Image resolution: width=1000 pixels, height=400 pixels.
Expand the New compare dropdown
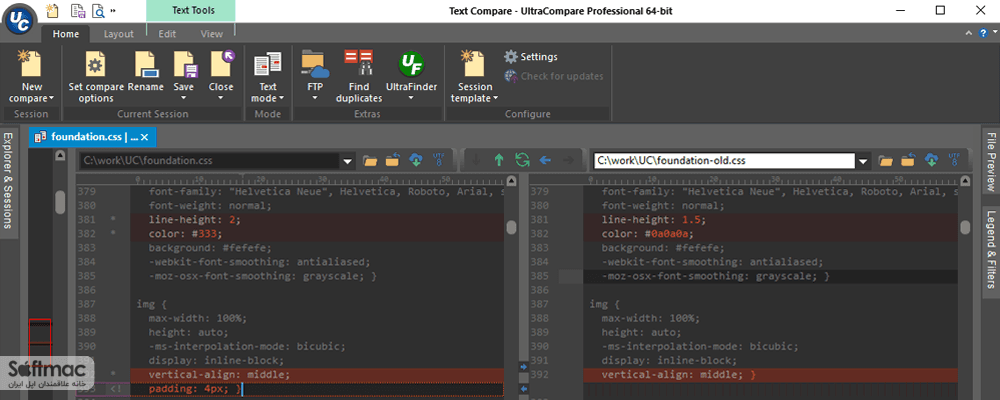pyautogui.click(x=32, y=98)
